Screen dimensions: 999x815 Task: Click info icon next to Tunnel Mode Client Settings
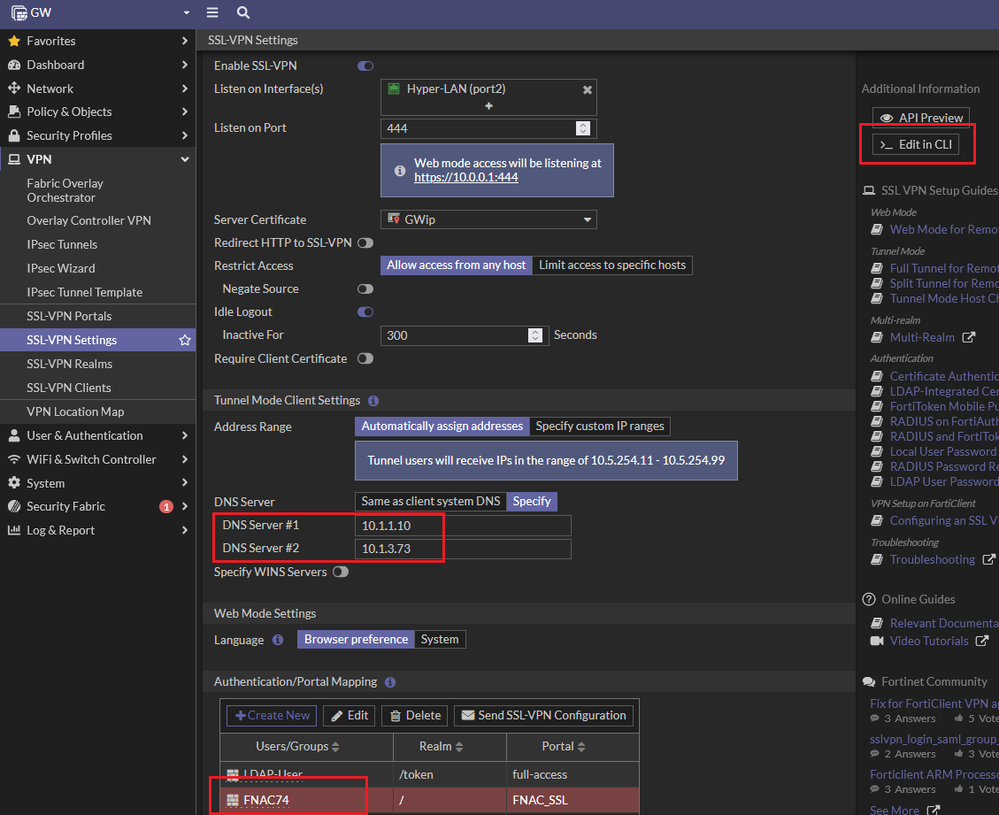(x=373, y=401)
